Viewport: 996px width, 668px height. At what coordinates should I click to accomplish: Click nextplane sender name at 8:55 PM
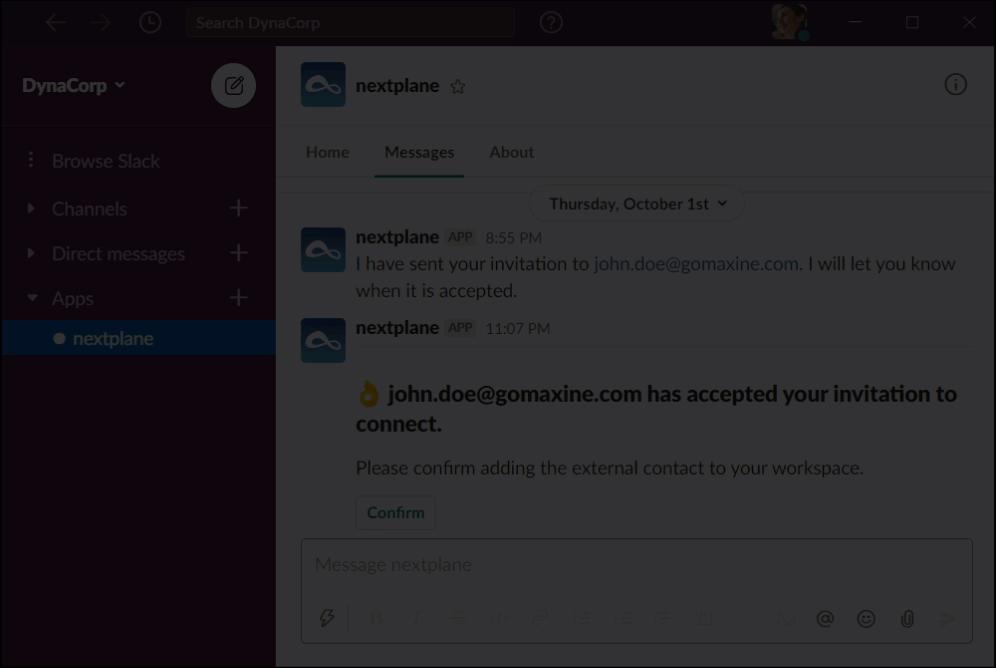397,237
